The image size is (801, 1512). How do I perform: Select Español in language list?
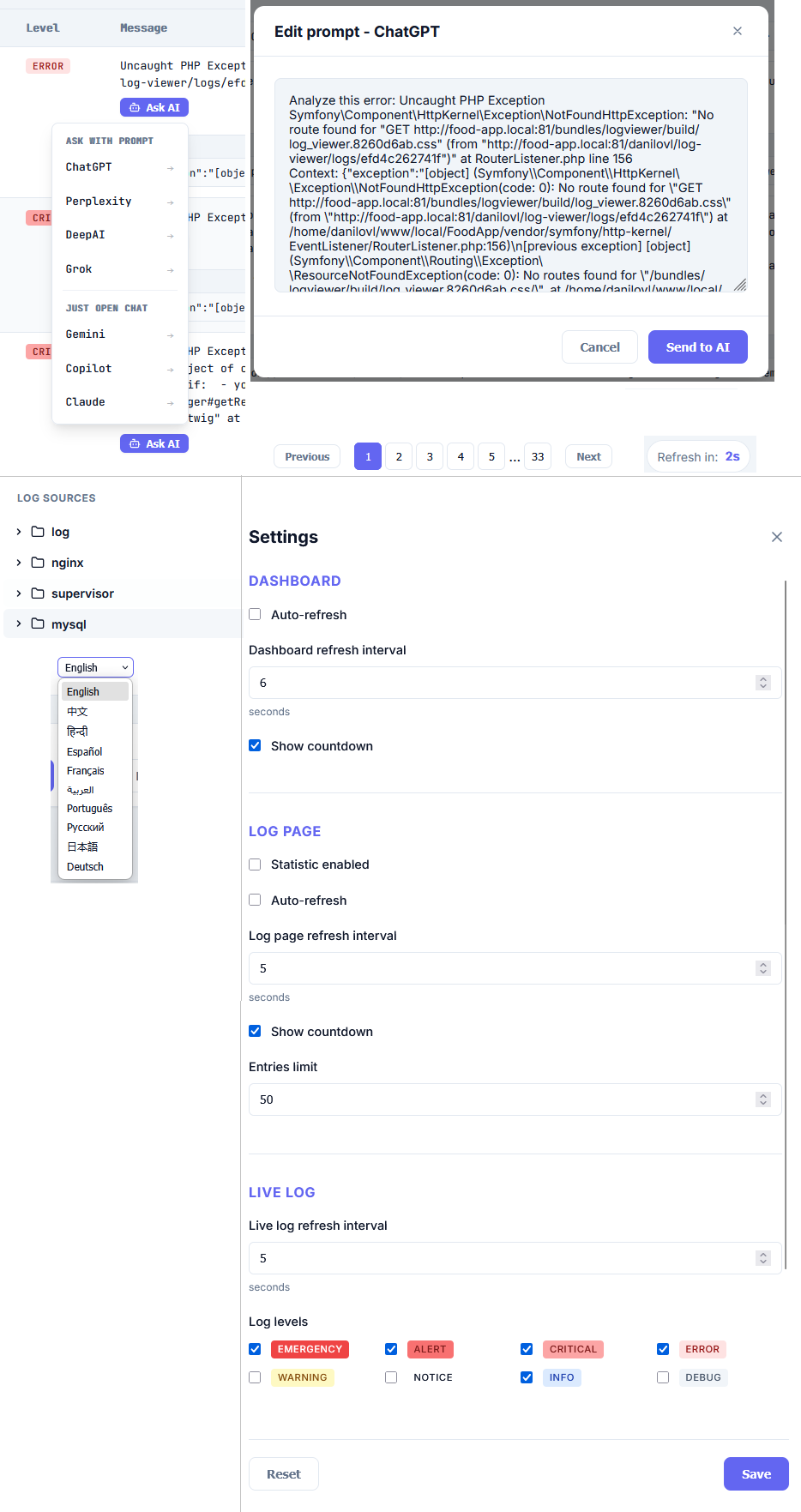(85, 751)
